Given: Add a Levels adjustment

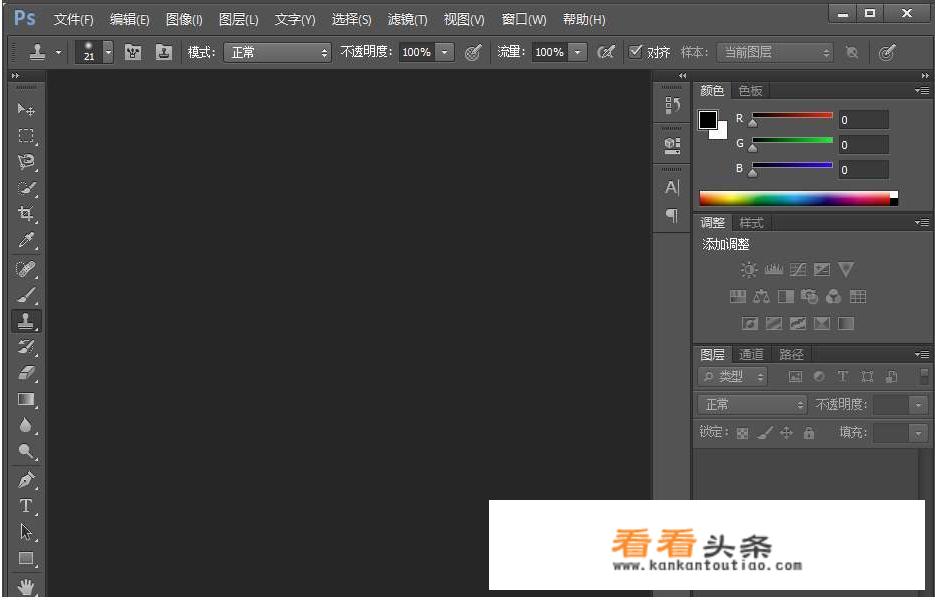Looking at the screenshot, I should 773,270.
